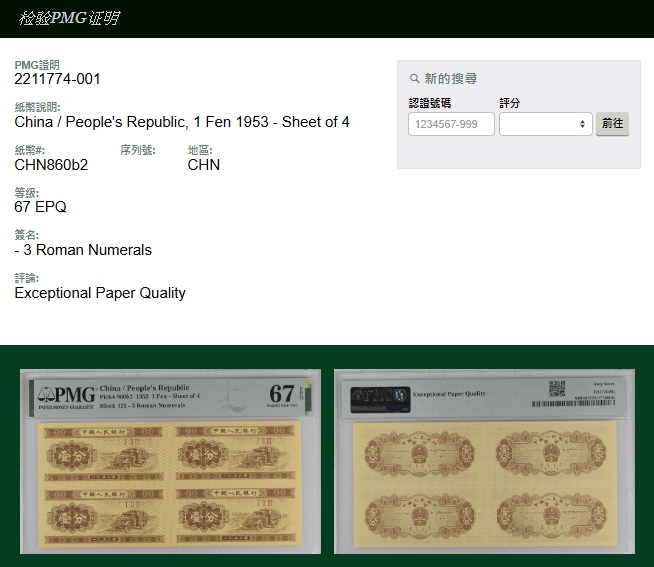Click the grade value 67 EPQ

[x=40, y=207]
